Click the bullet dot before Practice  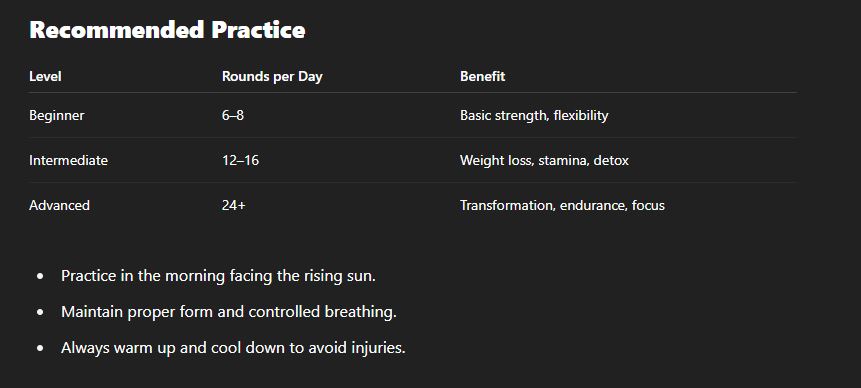[x=40, y=276]
